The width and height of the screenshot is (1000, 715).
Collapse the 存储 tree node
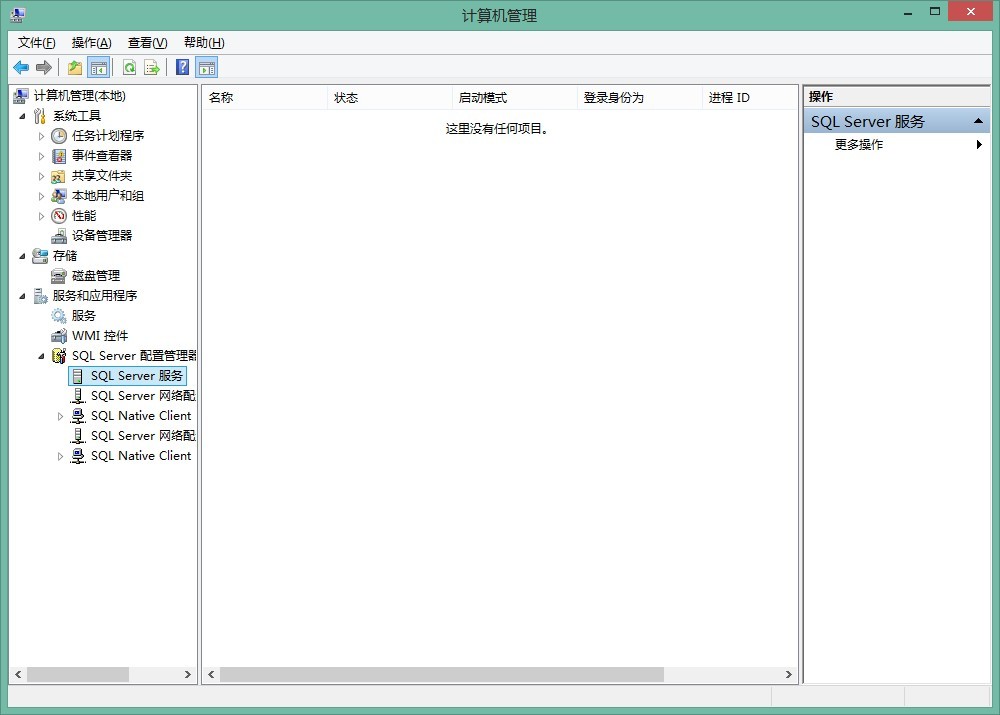click(x=22, y=256)
